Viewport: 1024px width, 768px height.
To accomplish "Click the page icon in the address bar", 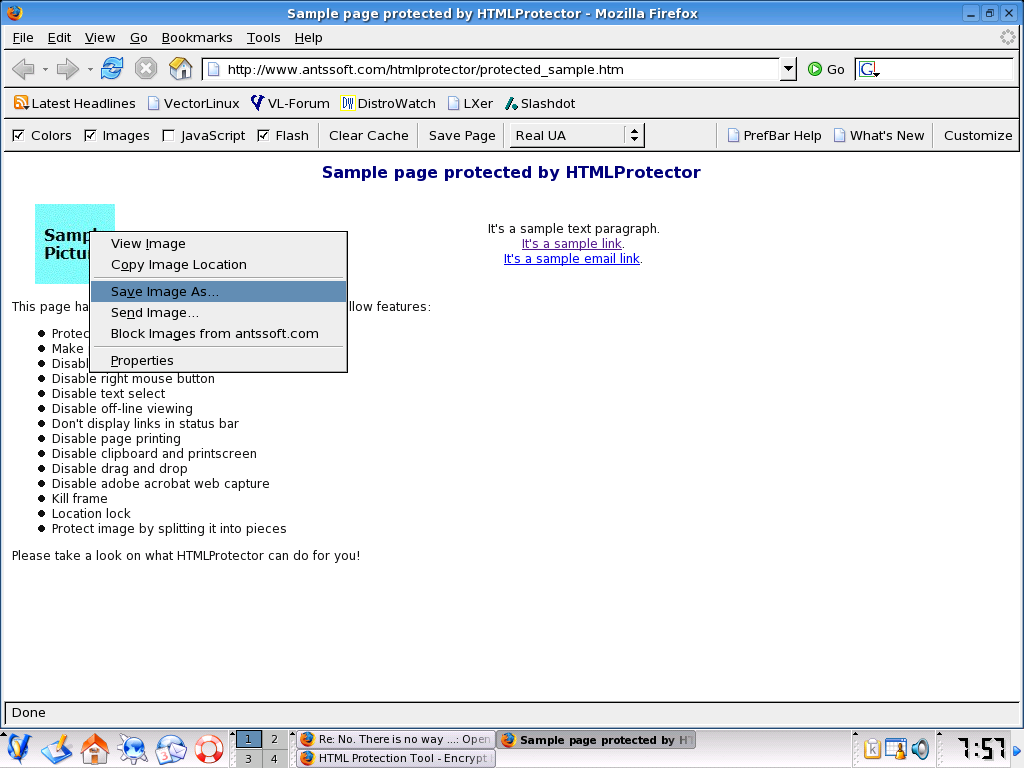I will point(214,69).
